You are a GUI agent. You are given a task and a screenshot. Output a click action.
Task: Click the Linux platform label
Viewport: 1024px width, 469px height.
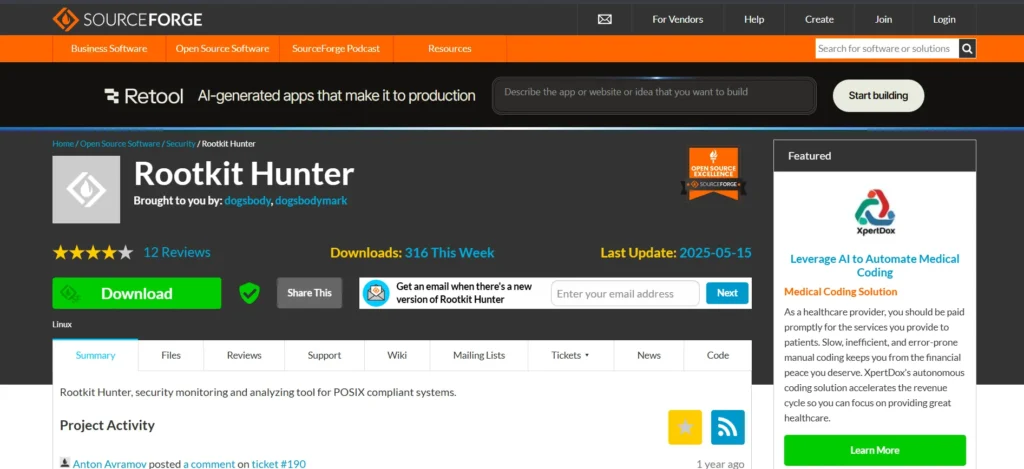coord(62,325)
